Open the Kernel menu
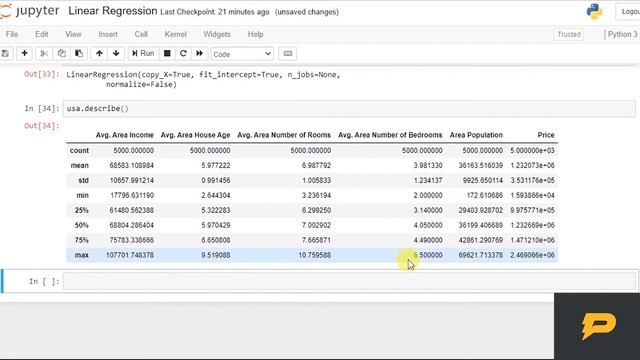This screenshot has width=640, height=360. coord(176,34)
